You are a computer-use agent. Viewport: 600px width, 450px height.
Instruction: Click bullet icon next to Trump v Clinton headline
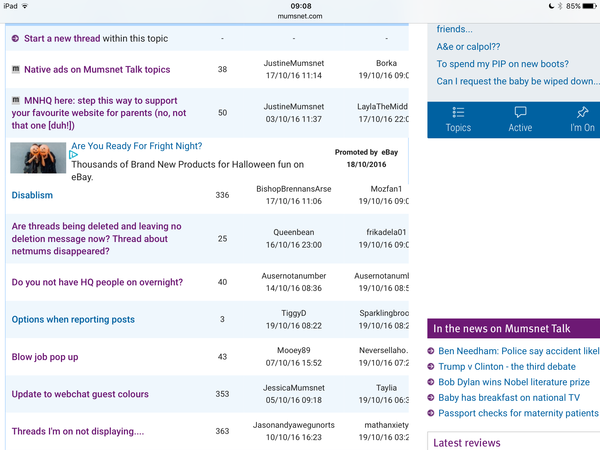(x=430, y=367)
